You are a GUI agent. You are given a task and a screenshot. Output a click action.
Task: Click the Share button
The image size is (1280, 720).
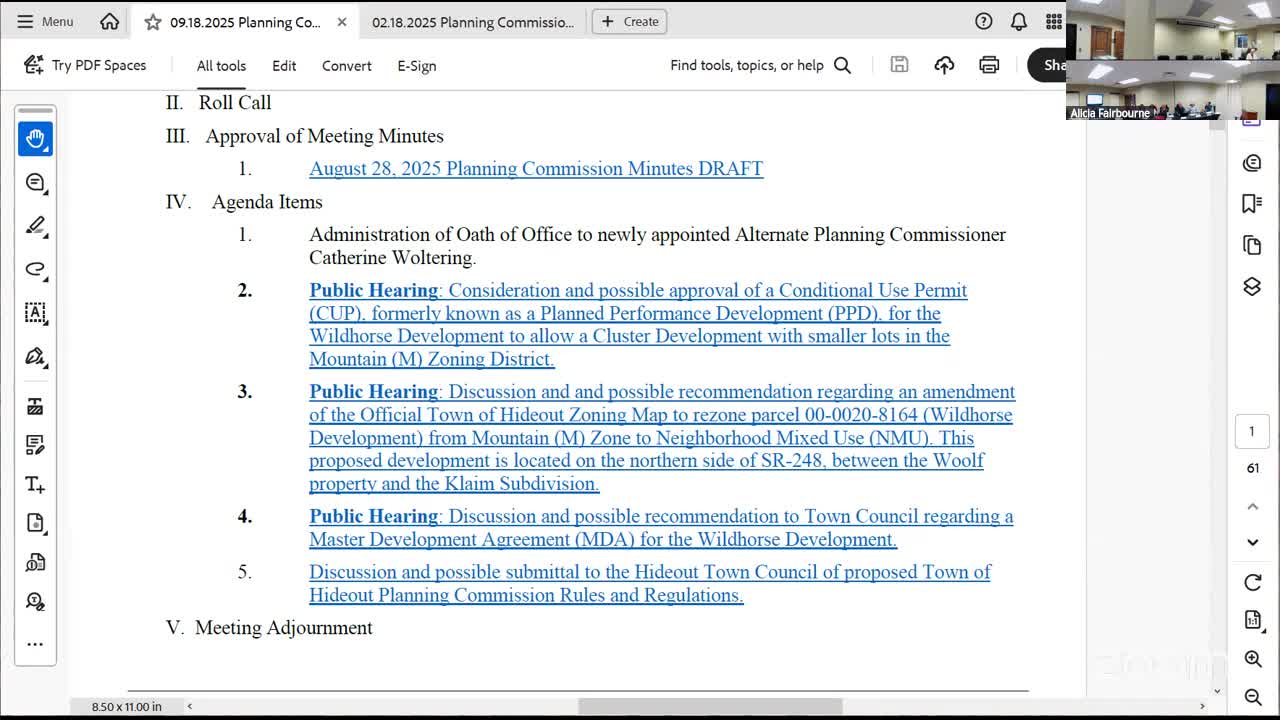click(1047, 65)
